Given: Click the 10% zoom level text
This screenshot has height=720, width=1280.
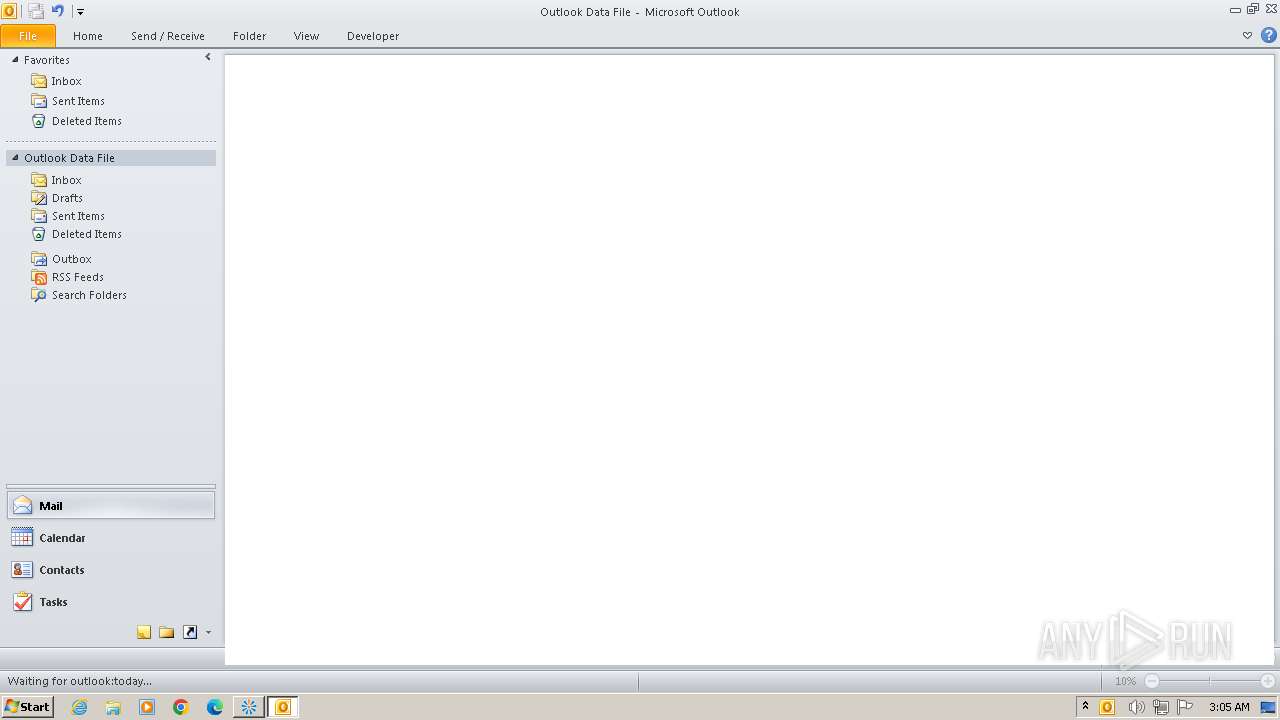Looking at the screenshot, I should coord(1125,681).
